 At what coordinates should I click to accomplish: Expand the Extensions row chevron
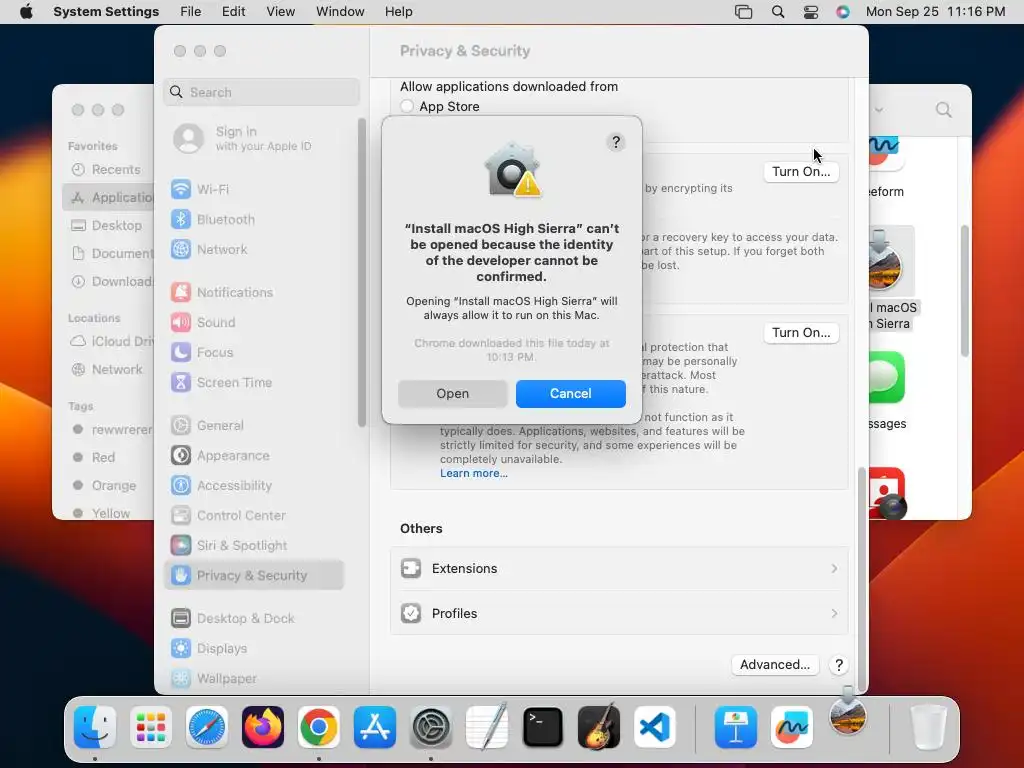(x=834, y=569)
